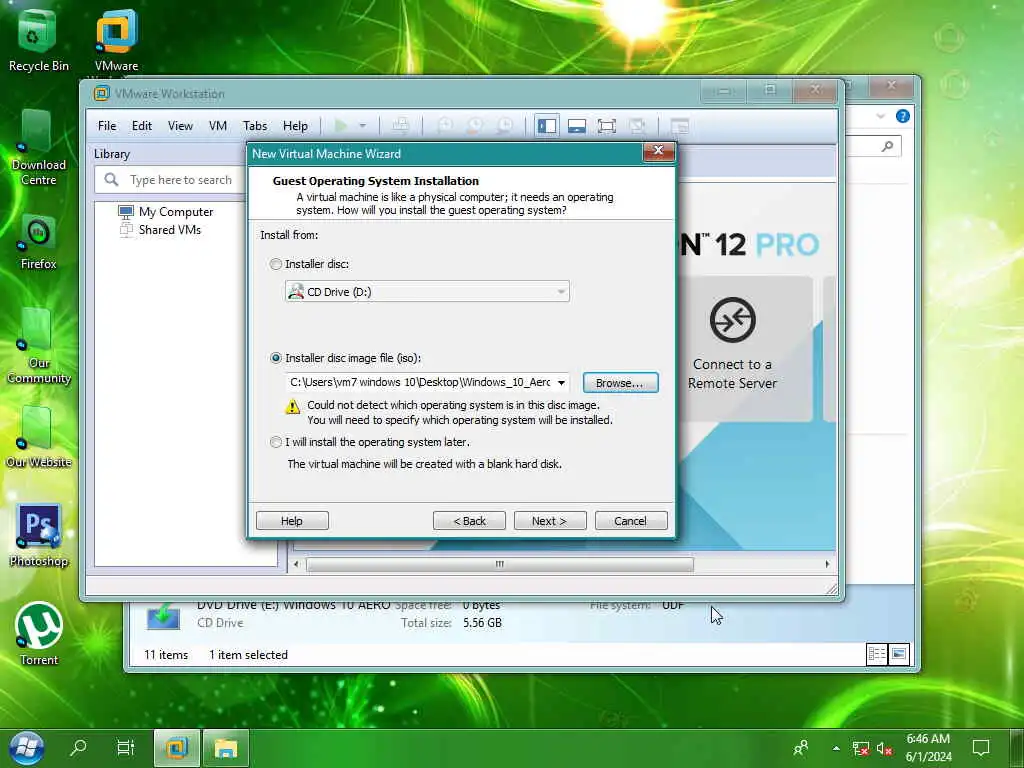Open the Tabs menu
1024x768 pixels.
(x=255, y=126)
